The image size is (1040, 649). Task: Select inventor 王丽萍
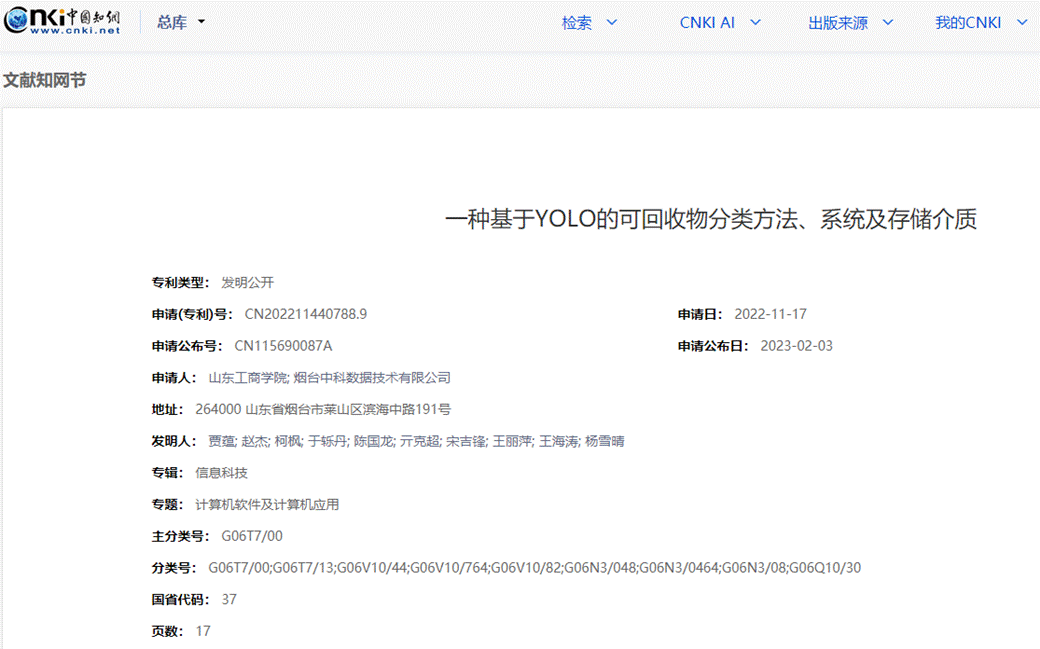[511, 441]
